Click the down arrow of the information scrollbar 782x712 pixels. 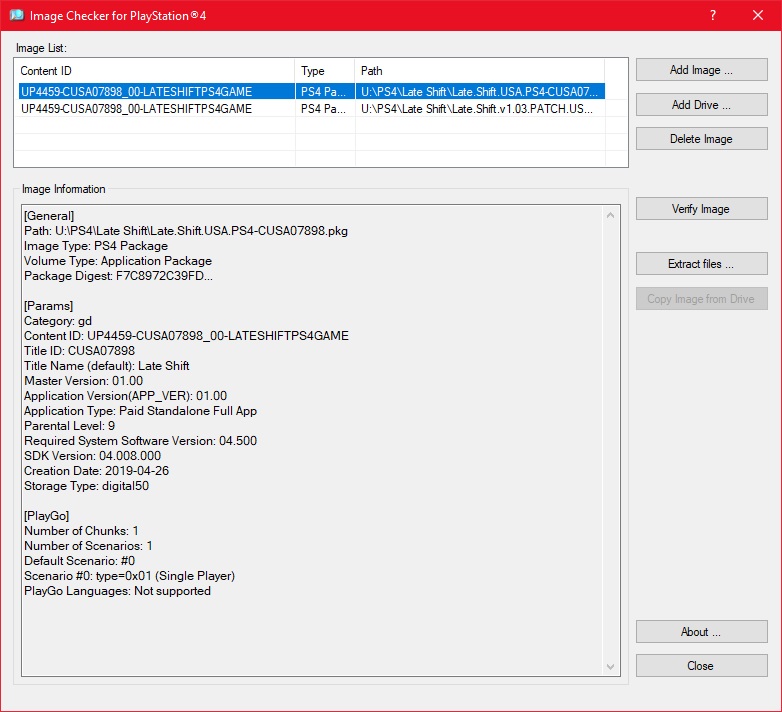tap(610, 667)
